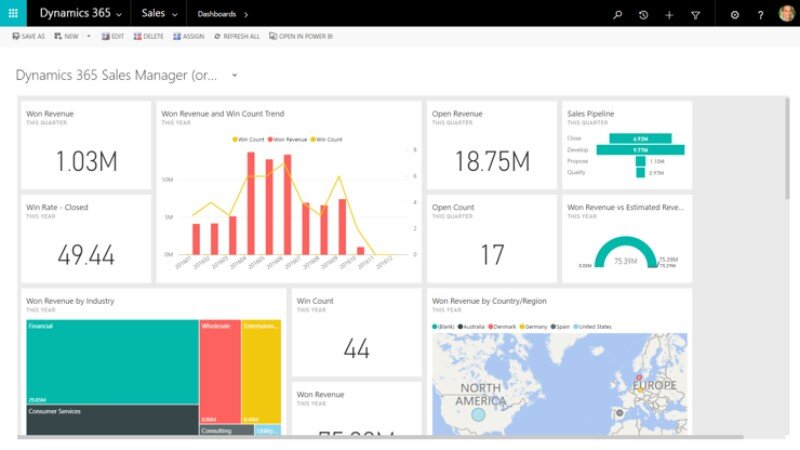Expand the Sales area menu
Image resolution: width=800 pixels, height=450 pixels.
174,15
